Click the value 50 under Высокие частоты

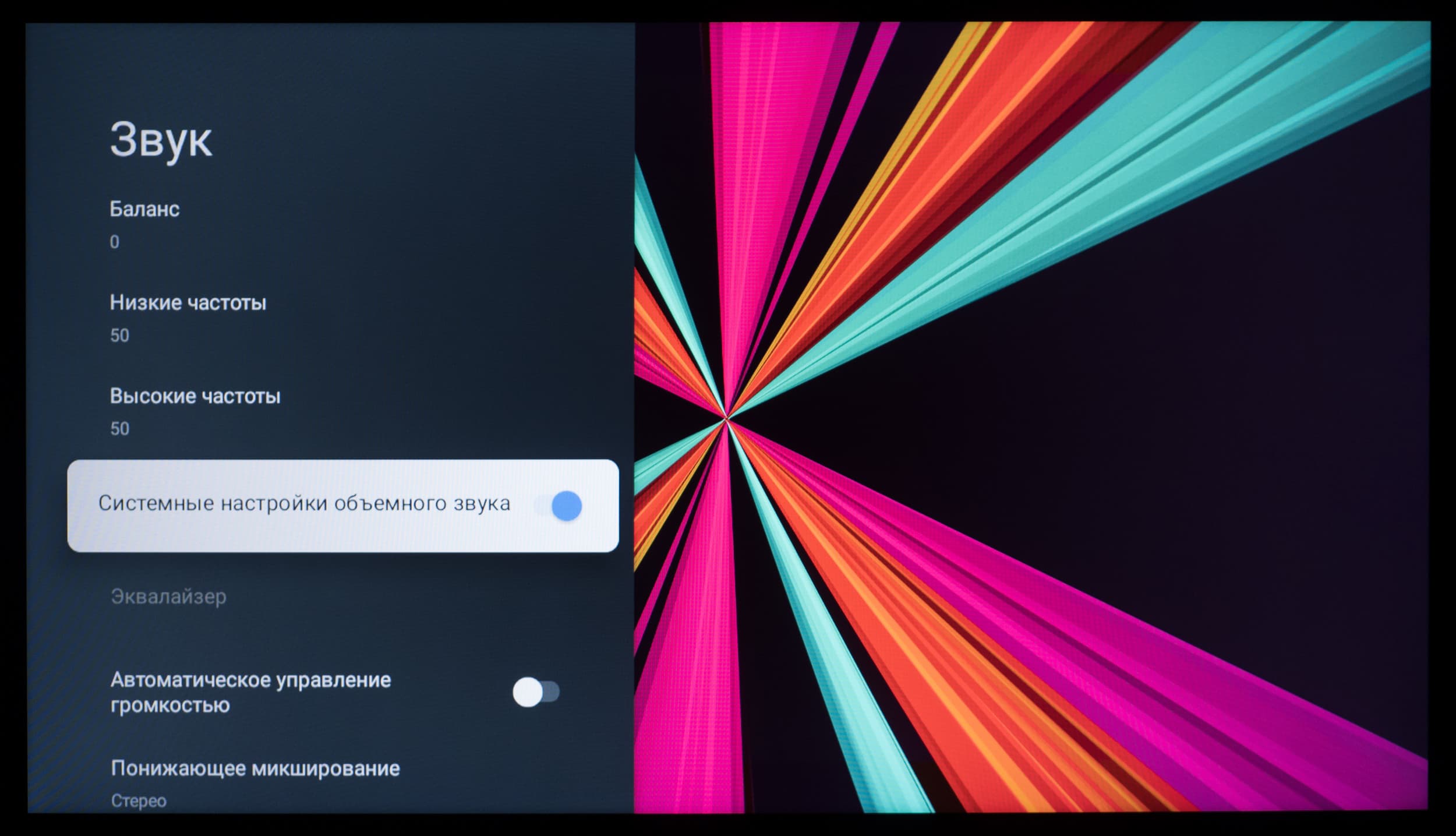pyautogui.click(x=119, y=429)
